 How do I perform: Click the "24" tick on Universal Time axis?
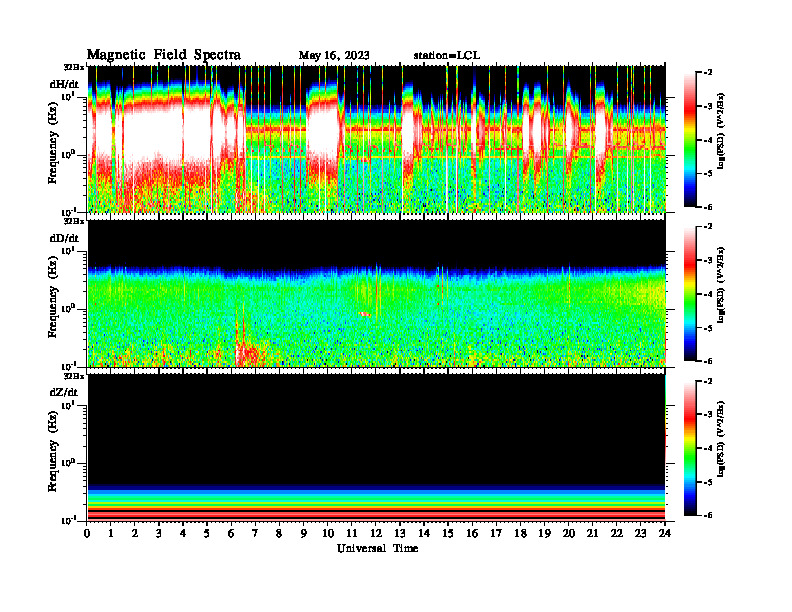(665, 534)
